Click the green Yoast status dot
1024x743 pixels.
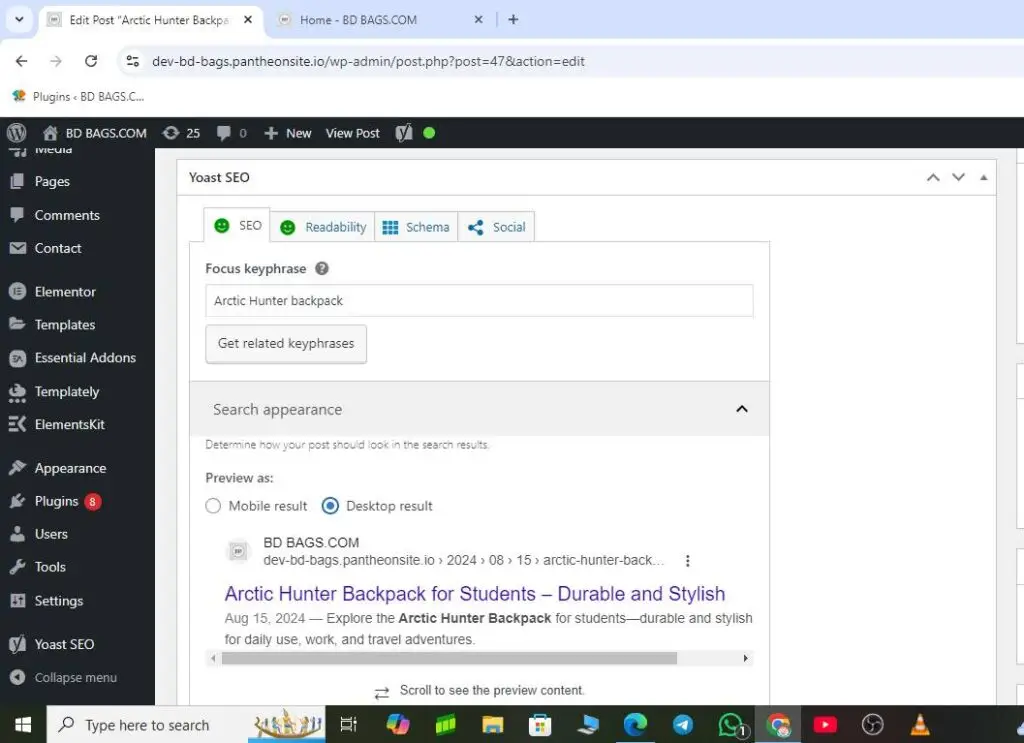tap(429, 133)
